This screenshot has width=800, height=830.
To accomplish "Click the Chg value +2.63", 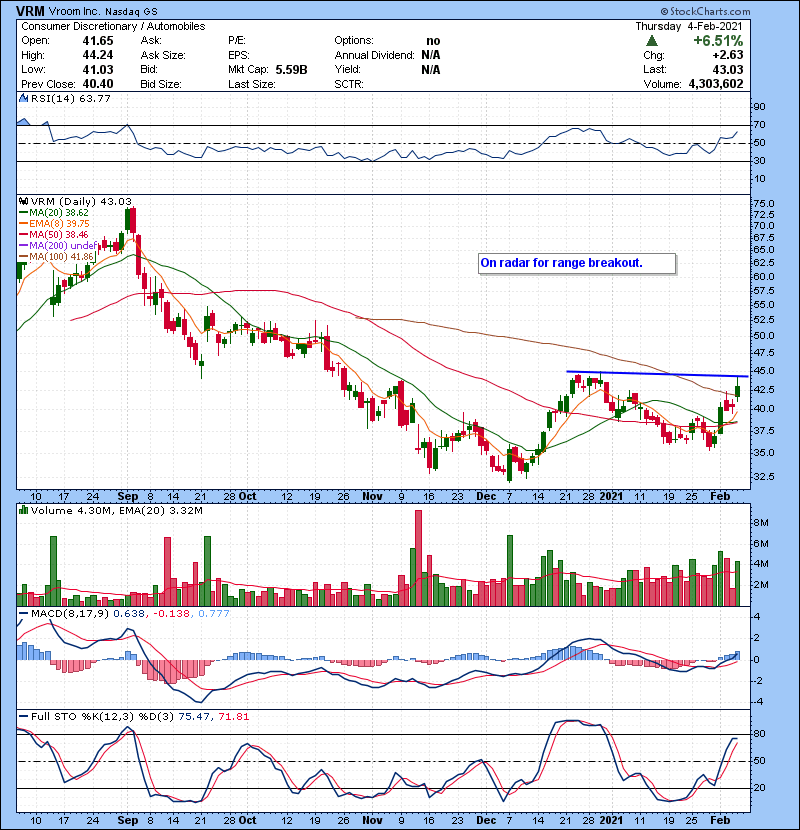I will click(727, 55).
